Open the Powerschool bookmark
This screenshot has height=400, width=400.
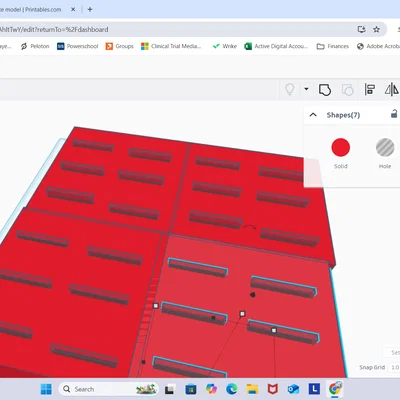(x=77, y=46)
